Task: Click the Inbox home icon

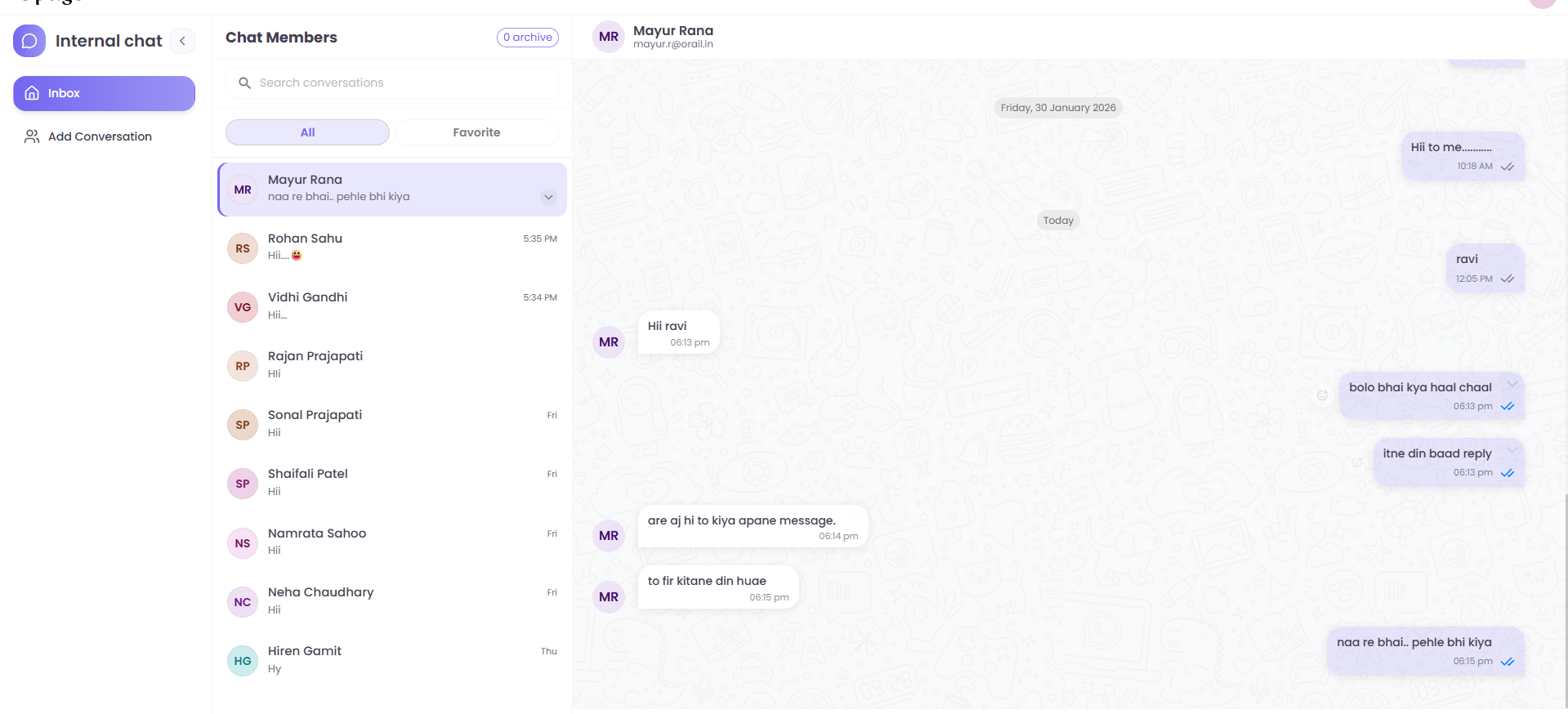Action: point(32,93)
